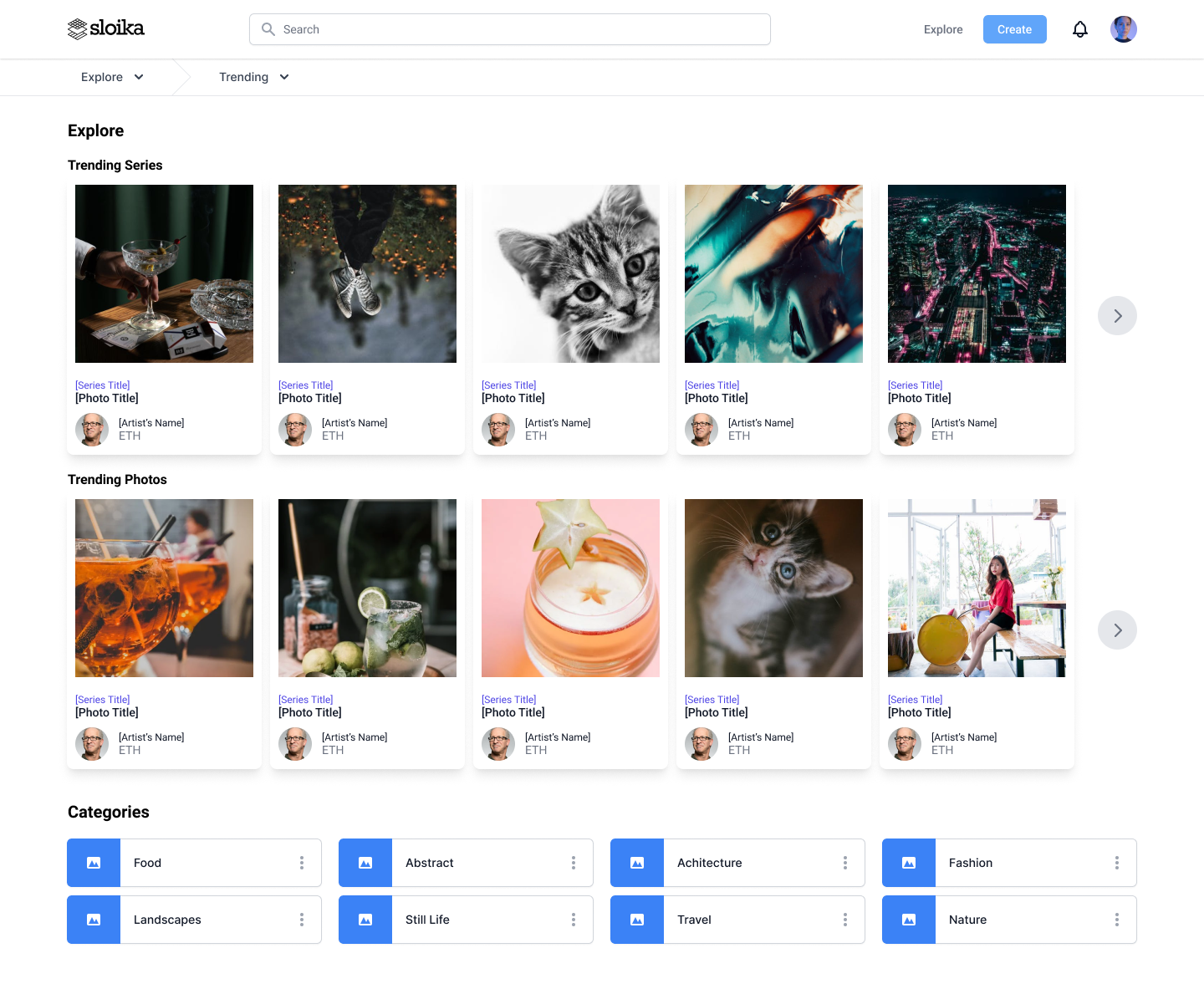Click the Achitecture category image icon
This screenshot has width=1204, height=994.
pyautogui.click(x=637, y=863)
